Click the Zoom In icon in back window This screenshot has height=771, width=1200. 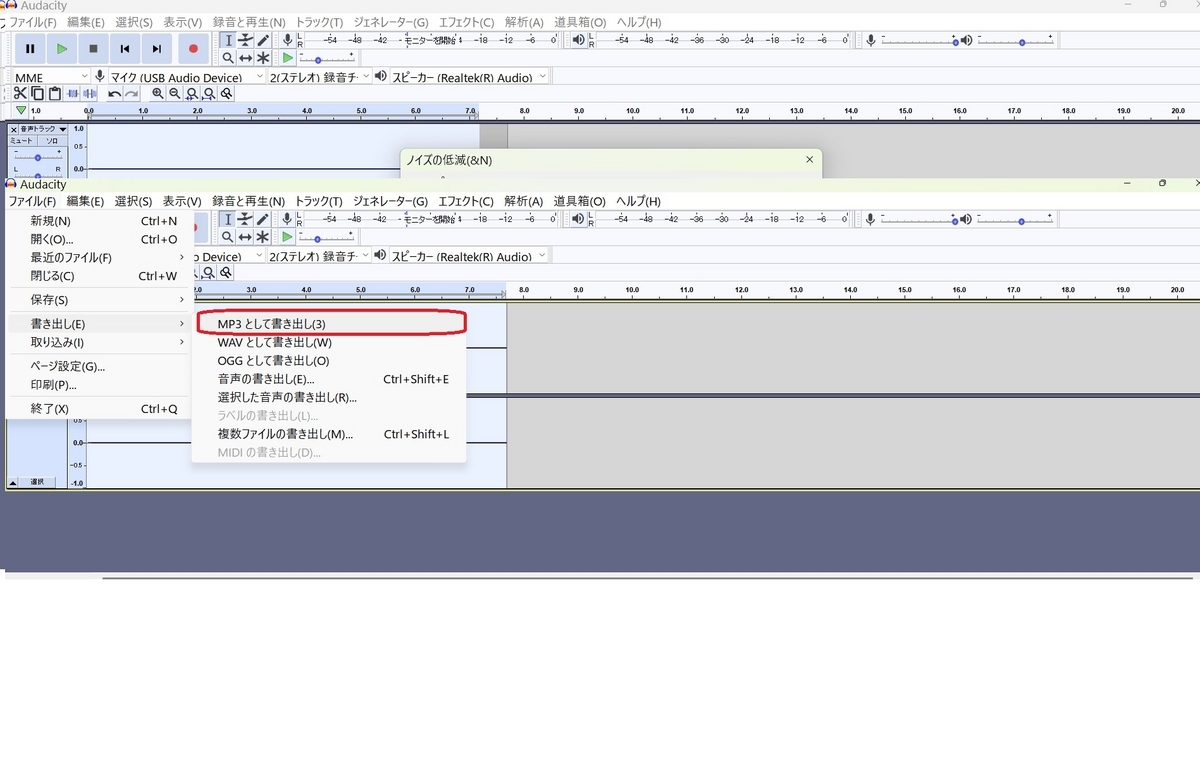[158, 94]
